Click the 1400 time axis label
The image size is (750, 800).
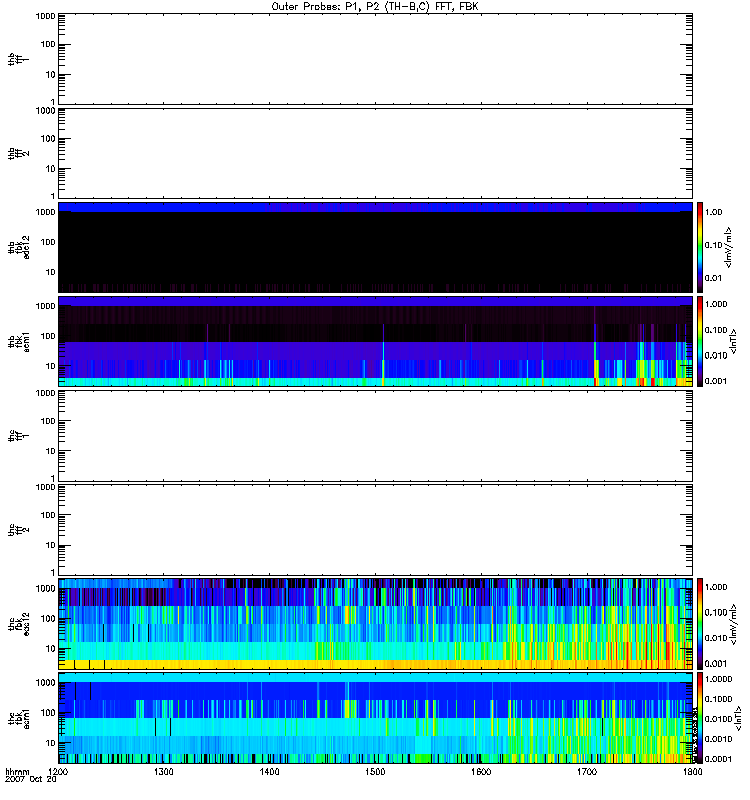tap(269, 773)
